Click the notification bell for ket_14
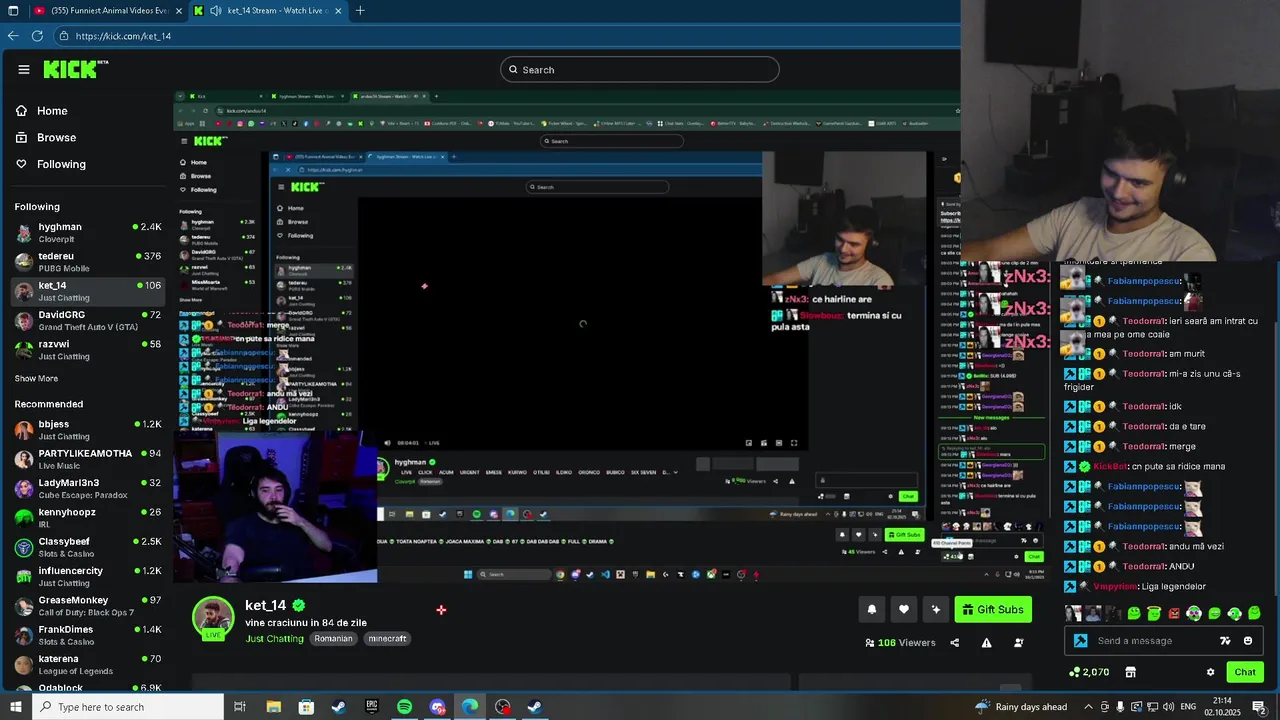This screenshot has height=720, width=1280. tap(872, 610)
